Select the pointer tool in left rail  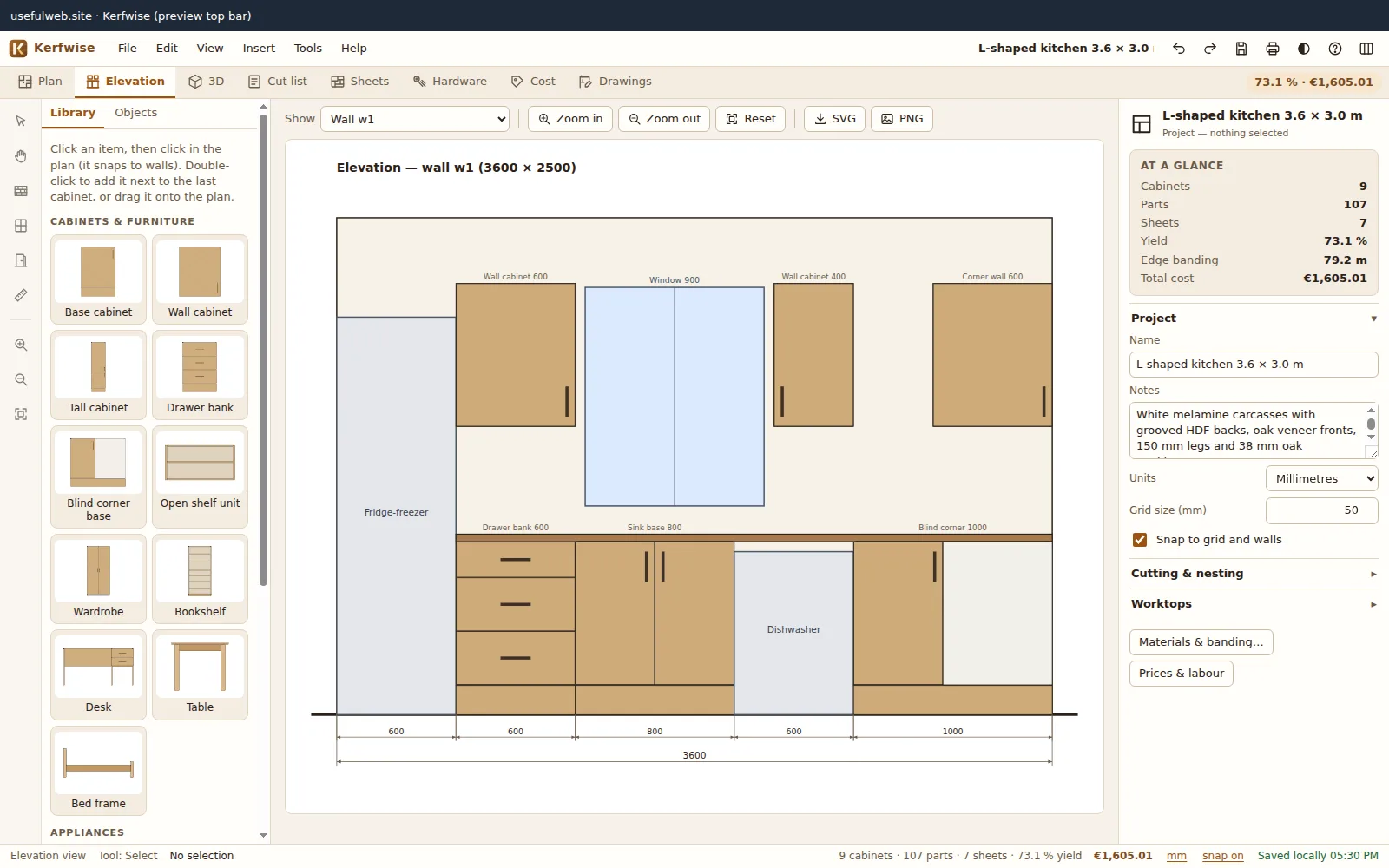pos(21,121)
